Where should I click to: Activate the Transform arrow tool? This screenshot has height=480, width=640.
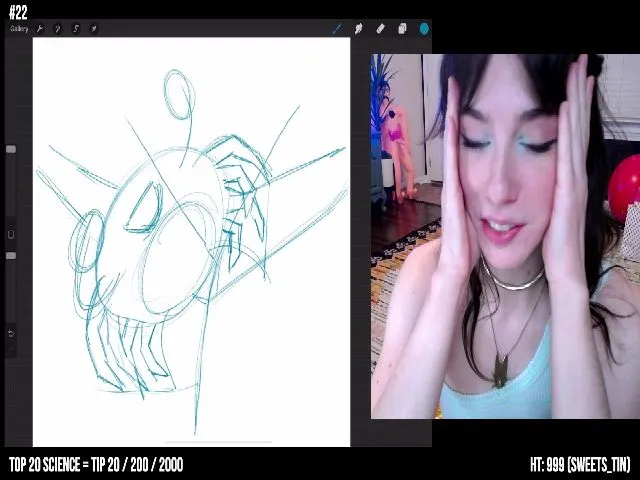tap(94, 29)
